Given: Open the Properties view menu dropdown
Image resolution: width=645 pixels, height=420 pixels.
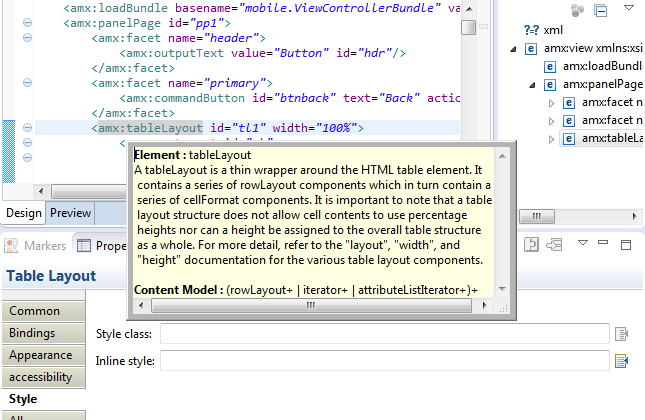Looking at the screenshot, I should coord(583,243).
